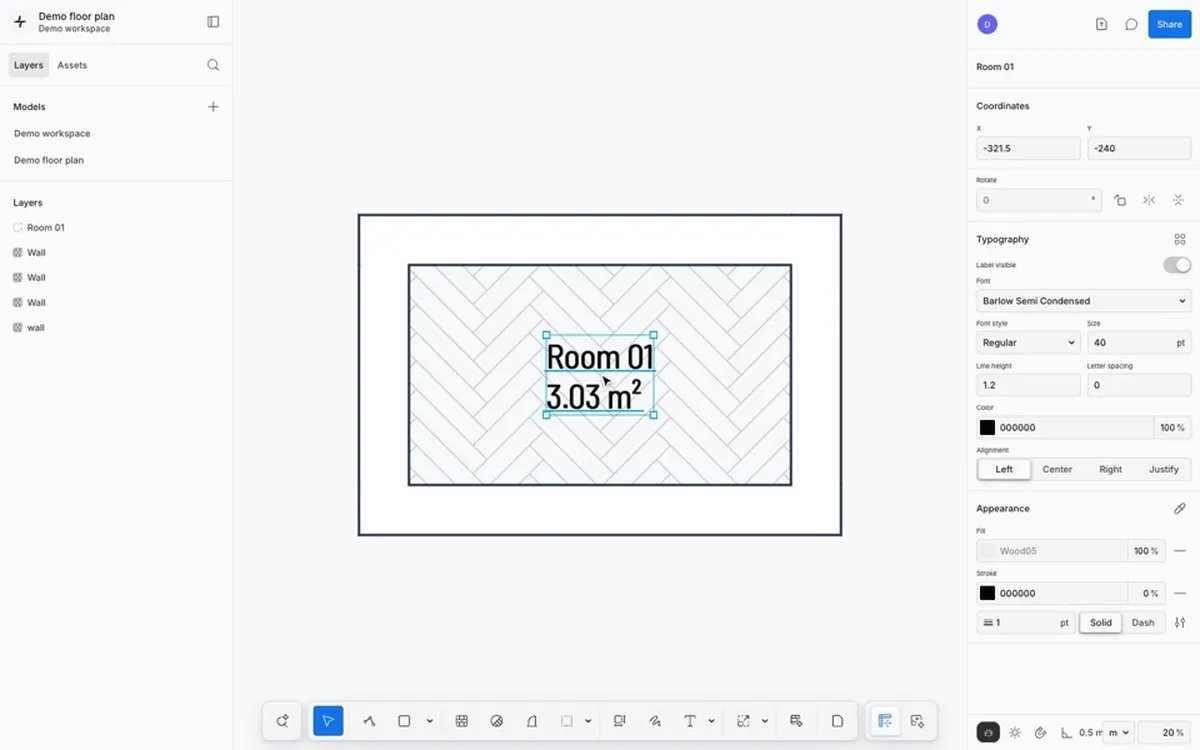This screenshot has width=1200, height=750.
Task: Set text alignment to Left
Action: pyautogui.click(x=1004, y=469)
